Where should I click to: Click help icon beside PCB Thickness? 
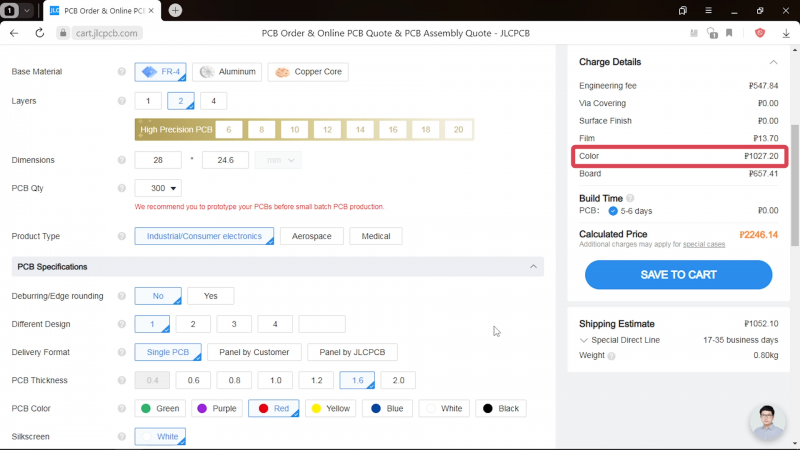click(121, 380)
